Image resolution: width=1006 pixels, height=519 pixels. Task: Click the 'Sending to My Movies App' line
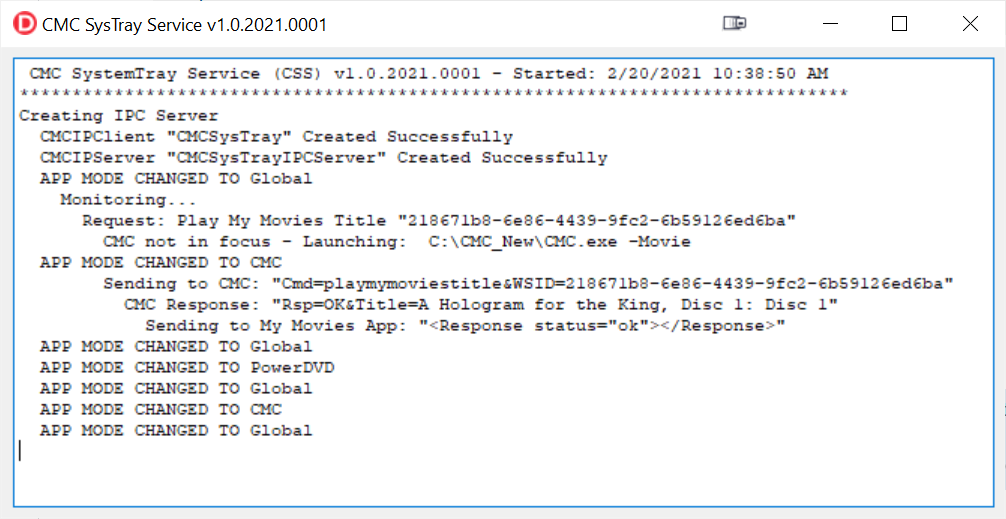(465, 326)
